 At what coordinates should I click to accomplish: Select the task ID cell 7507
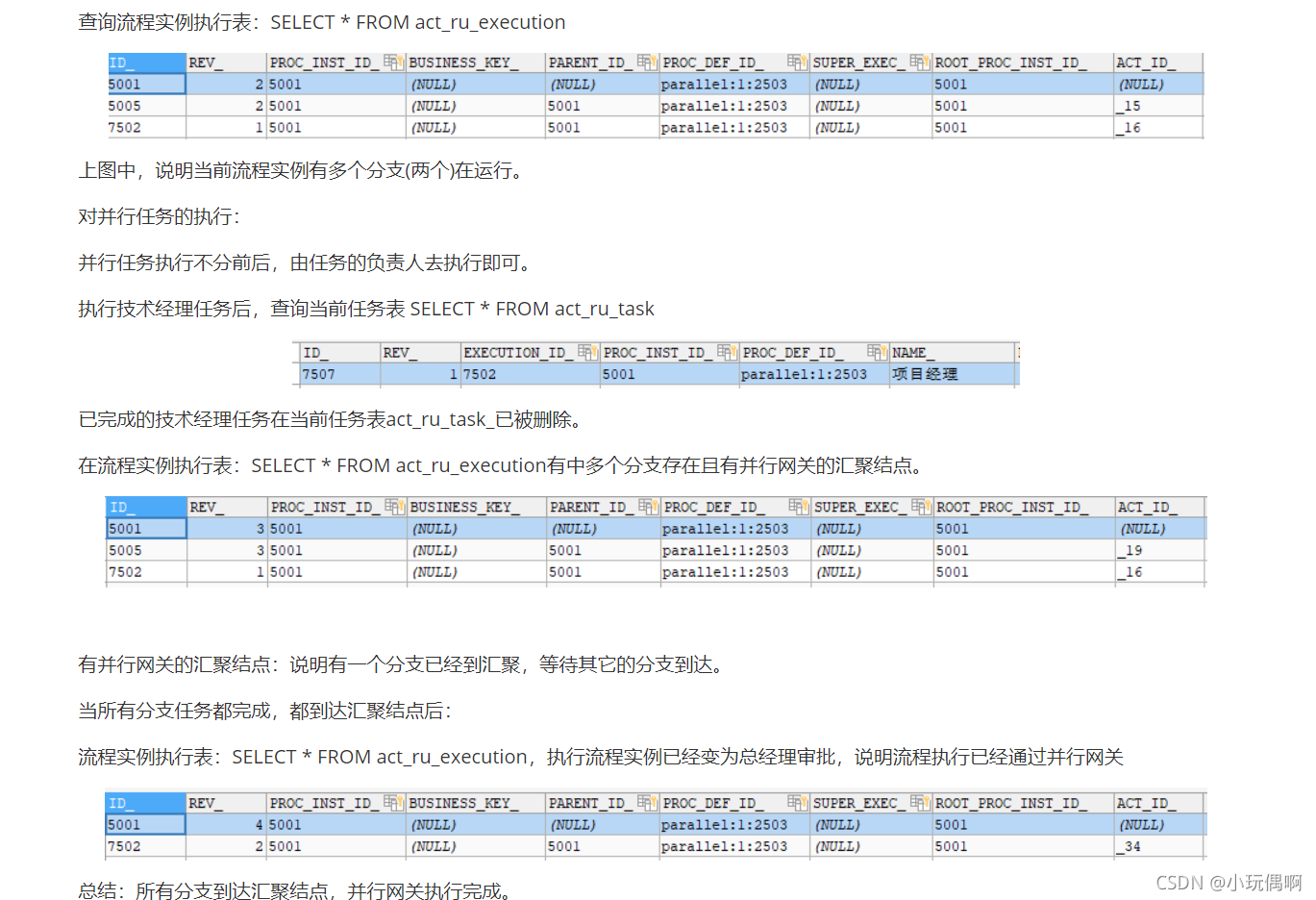click(x=340, y=374)
